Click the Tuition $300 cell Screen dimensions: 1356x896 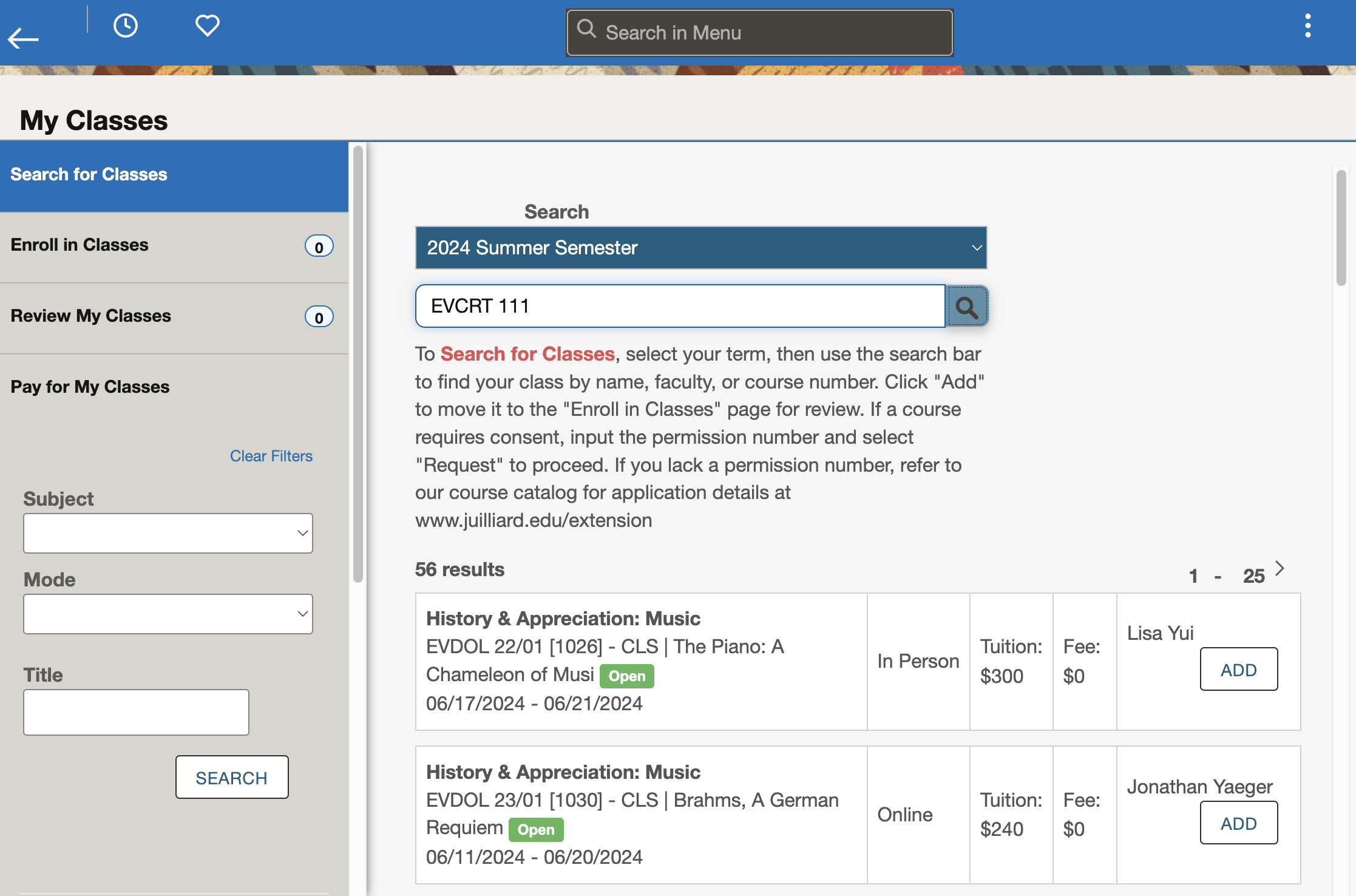(1011, 661)
